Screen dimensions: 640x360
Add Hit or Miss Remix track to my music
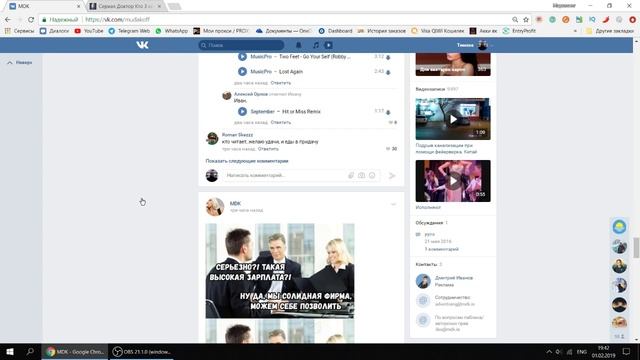click(388, 112)
